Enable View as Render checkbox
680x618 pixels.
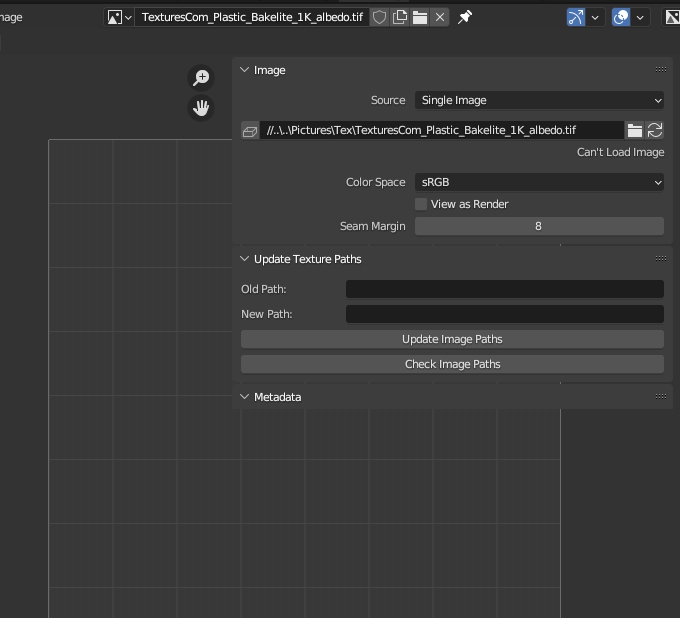[421, 204]
